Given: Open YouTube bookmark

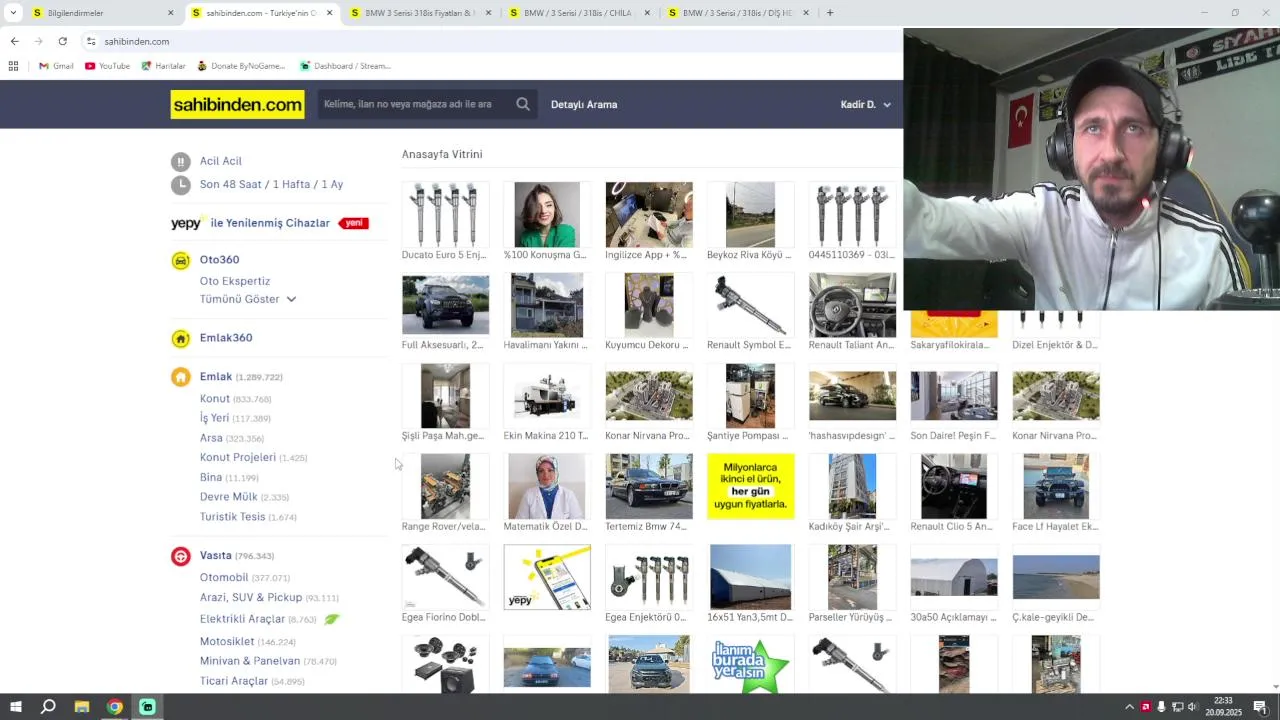Looking at the screenshot, I should tap(107, 66).
